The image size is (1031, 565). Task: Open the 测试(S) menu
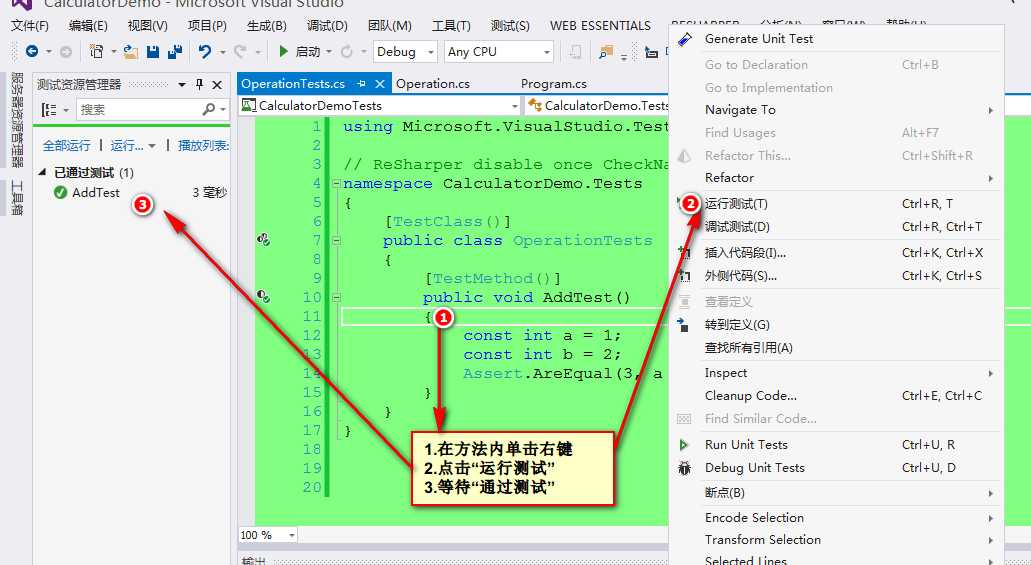pos(510,26)
